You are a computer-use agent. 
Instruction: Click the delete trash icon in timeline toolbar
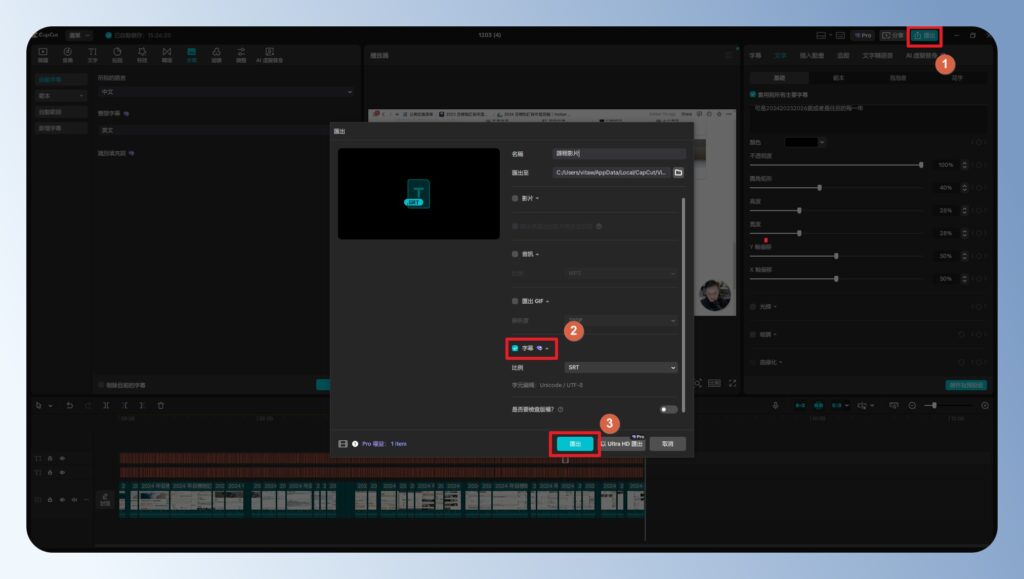161,405
